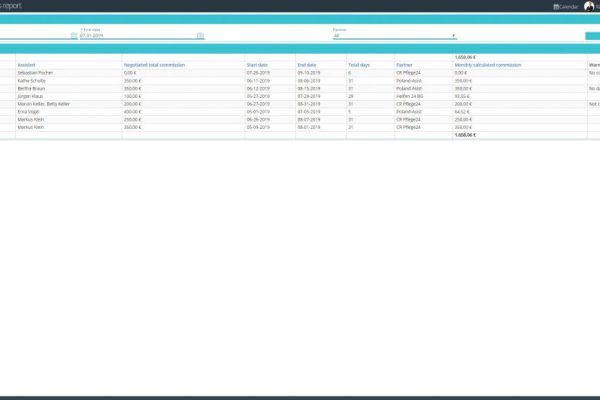Click Poland-Asist in Erna Vogel row
This screenshot has width=600, height=400.
(409, 112)
